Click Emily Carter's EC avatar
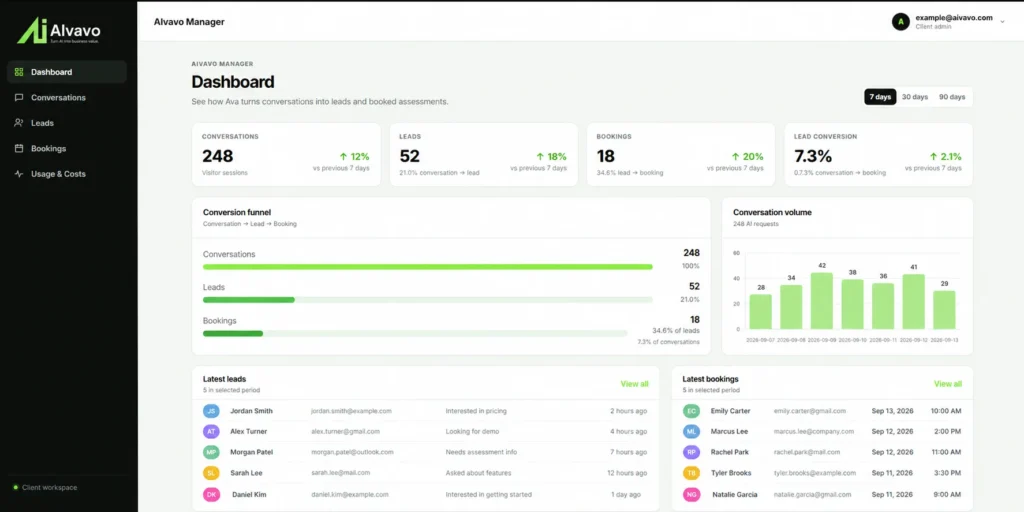Screen dimensions: 1024x512 click(x=691, y=411)
